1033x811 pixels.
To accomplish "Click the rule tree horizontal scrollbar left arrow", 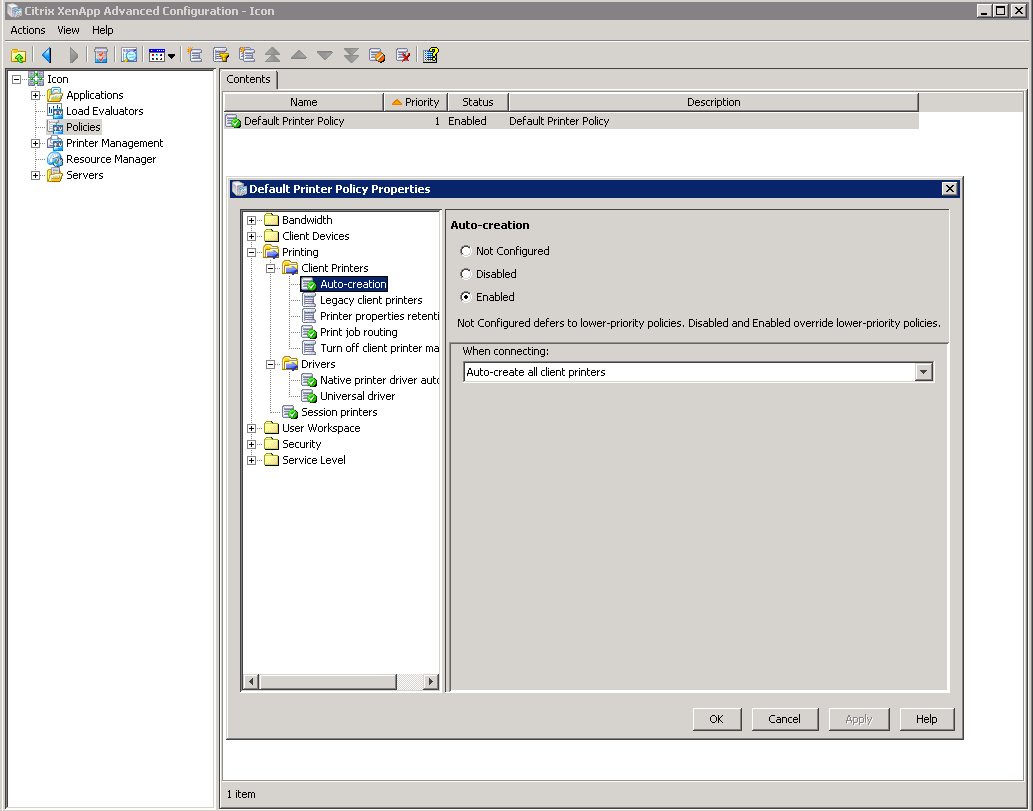I will (251, 681).
